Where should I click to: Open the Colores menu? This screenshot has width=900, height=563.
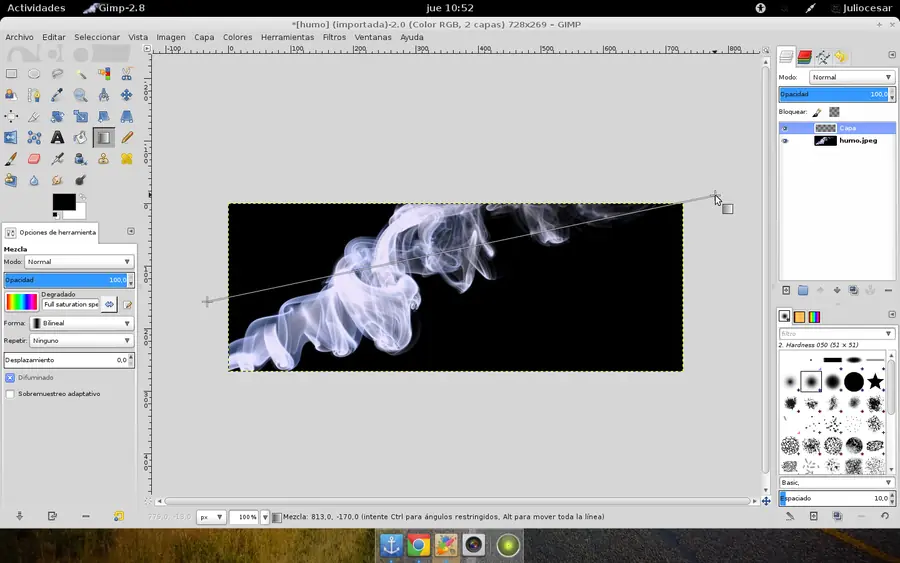(237, 37)
